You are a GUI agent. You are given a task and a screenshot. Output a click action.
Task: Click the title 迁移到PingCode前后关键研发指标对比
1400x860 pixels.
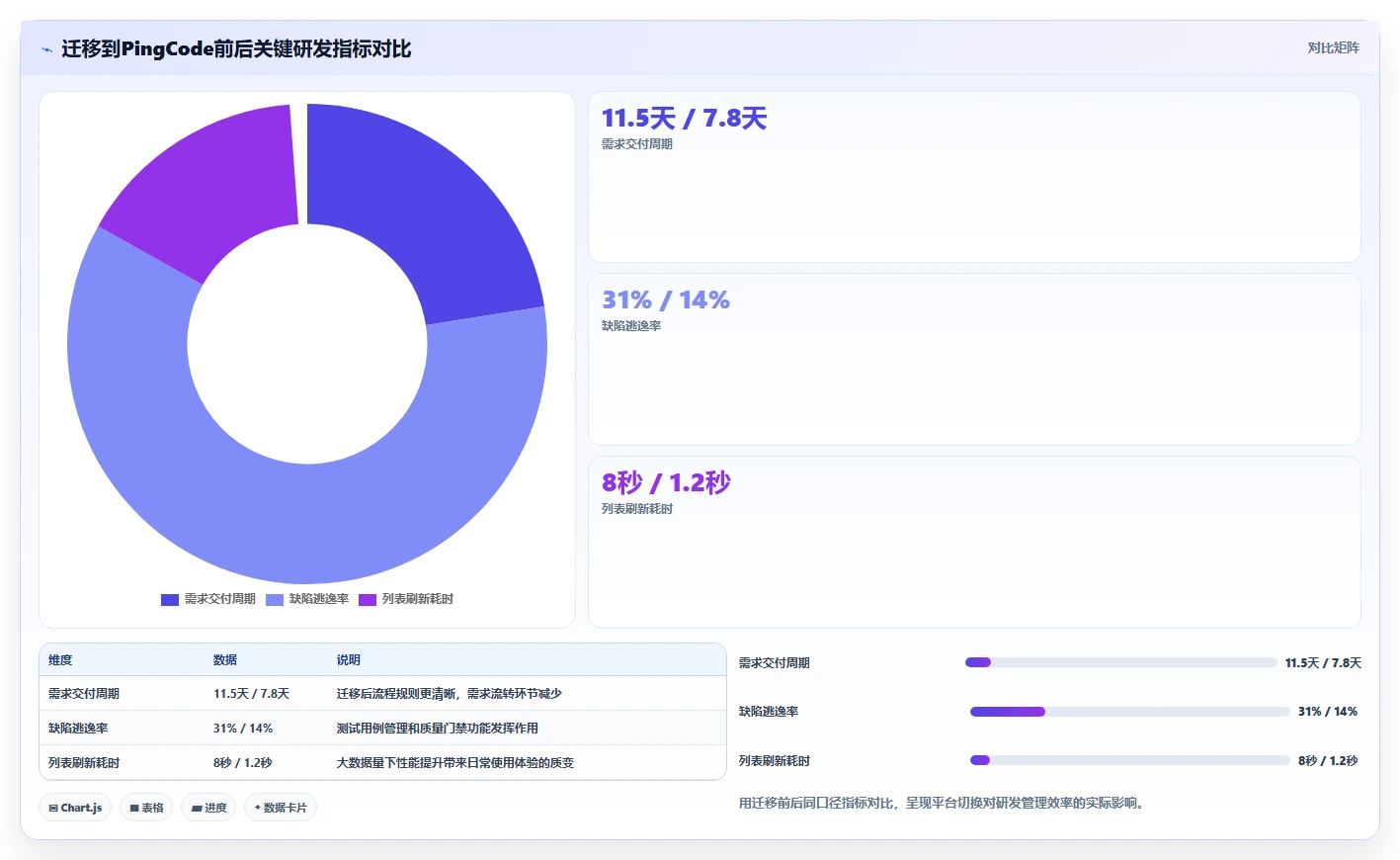tap(236, 49)
